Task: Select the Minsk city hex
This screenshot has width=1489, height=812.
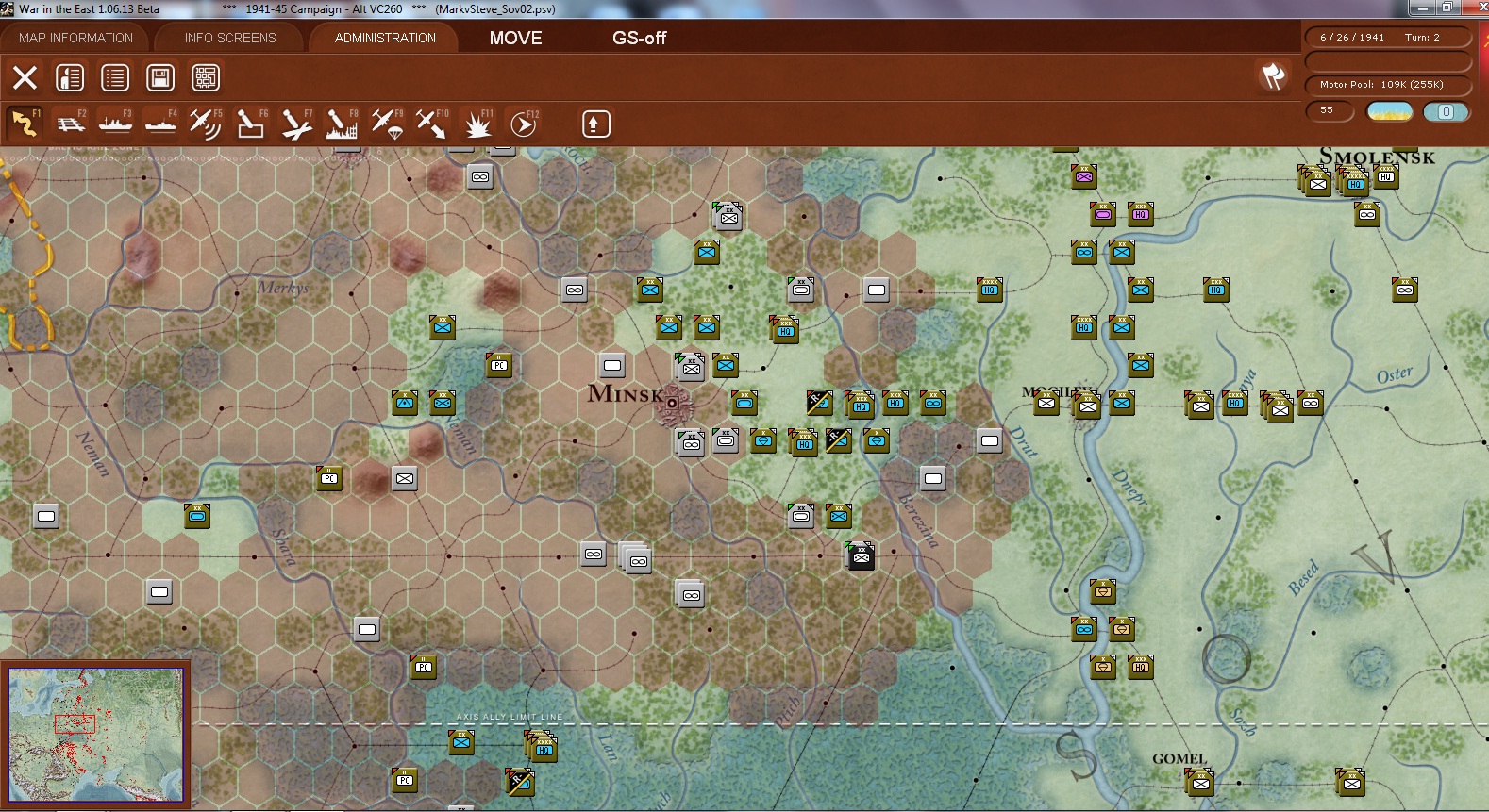Action: (x=672, y=403)
